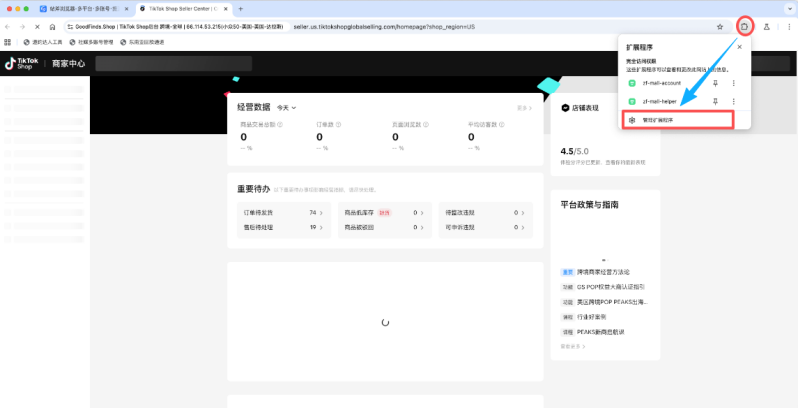Expand the 今天 date range dropdown

pyautogui.click(x=287, y=107)
